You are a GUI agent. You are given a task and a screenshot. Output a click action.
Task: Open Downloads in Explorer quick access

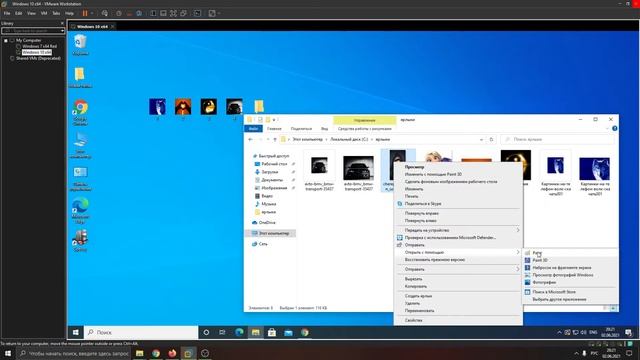click(x=269, y=172)
